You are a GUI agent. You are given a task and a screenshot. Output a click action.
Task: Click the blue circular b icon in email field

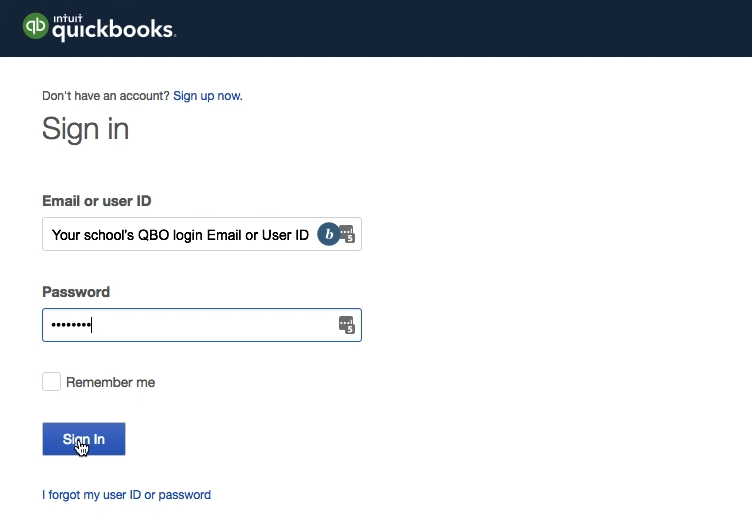coord(329,234)
